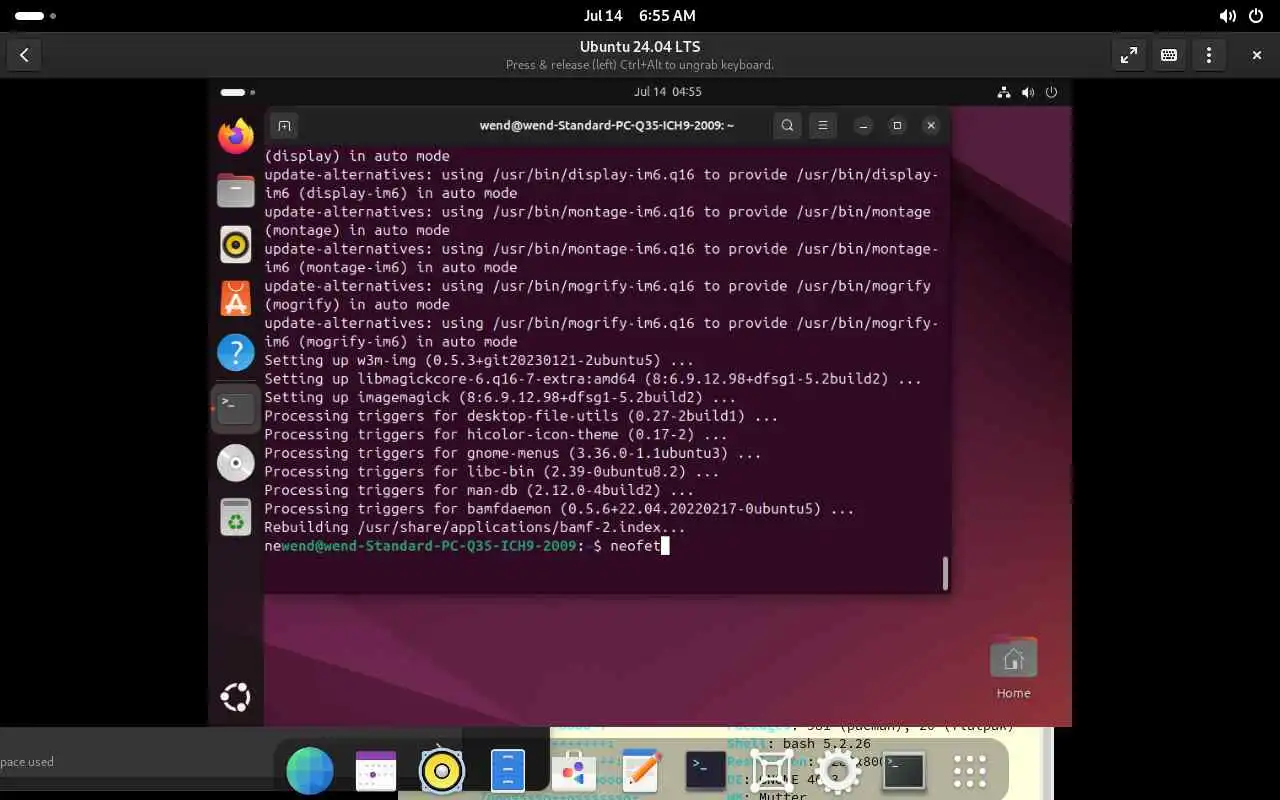The height and width of the screenshot is (800, 1280).
Task: Open new tab in terminal window
Action: pos(284,125)
